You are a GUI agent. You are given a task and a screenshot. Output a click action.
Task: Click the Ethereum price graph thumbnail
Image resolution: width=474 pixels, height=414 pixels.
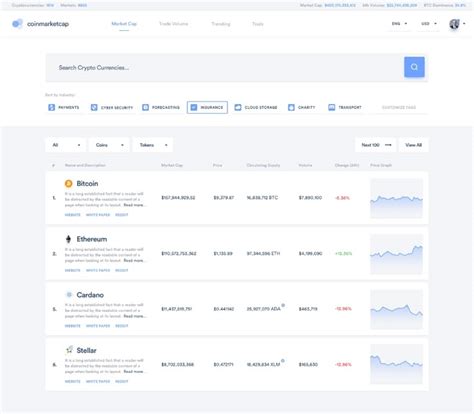click(x=396, y=254)
